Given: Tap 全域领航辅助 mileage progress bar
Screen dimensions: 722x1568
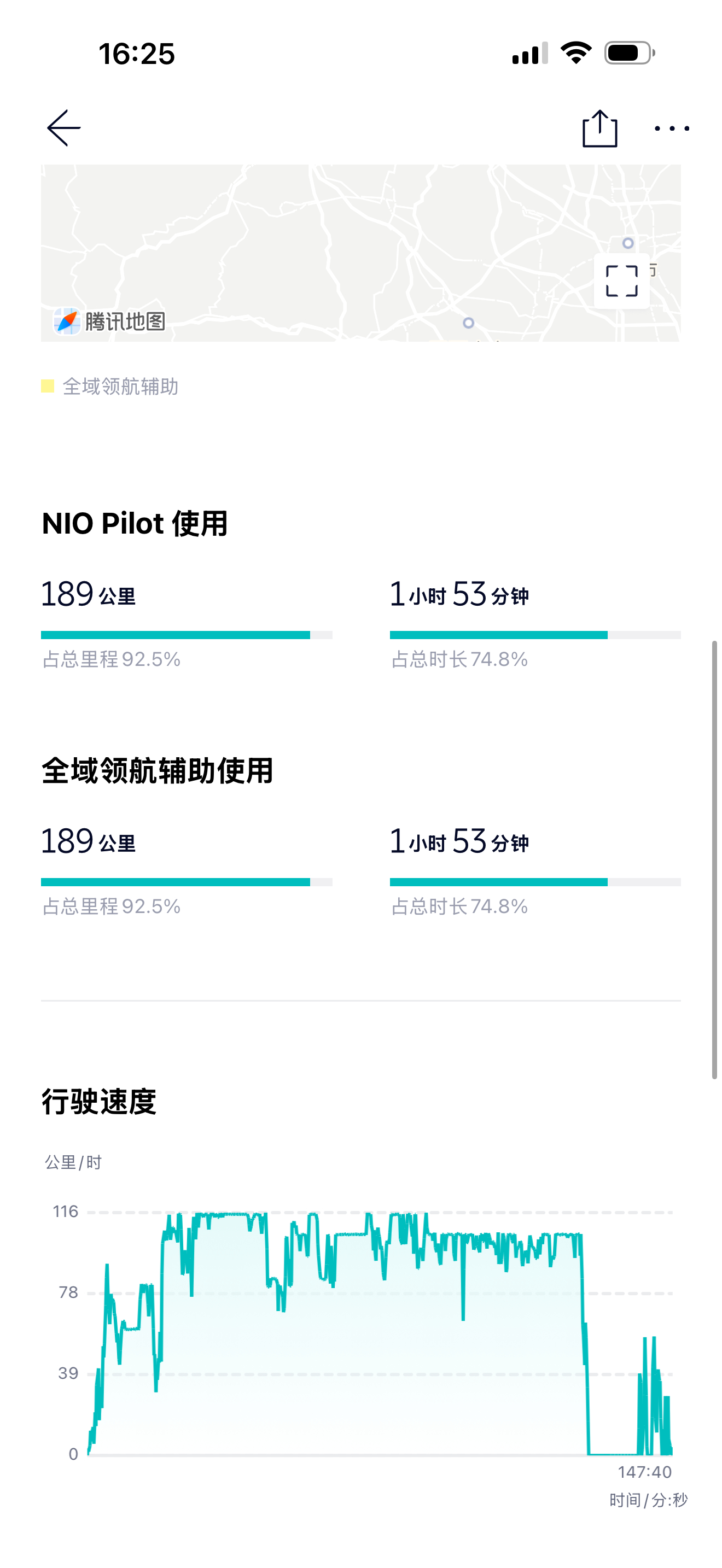Looking at the screenshot, I should click(x=187, y=882).
